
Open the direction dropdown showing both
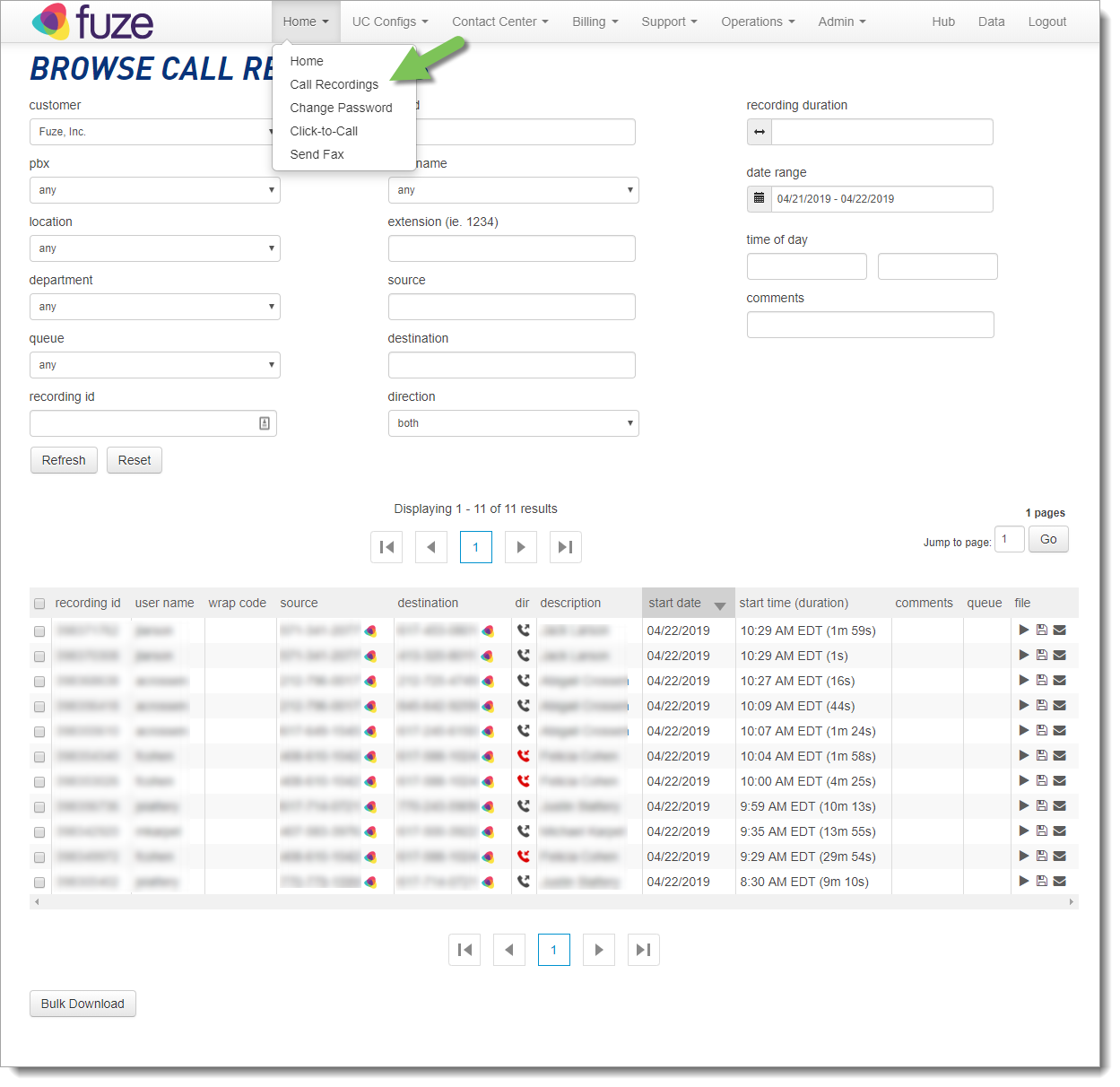point(513,423)
